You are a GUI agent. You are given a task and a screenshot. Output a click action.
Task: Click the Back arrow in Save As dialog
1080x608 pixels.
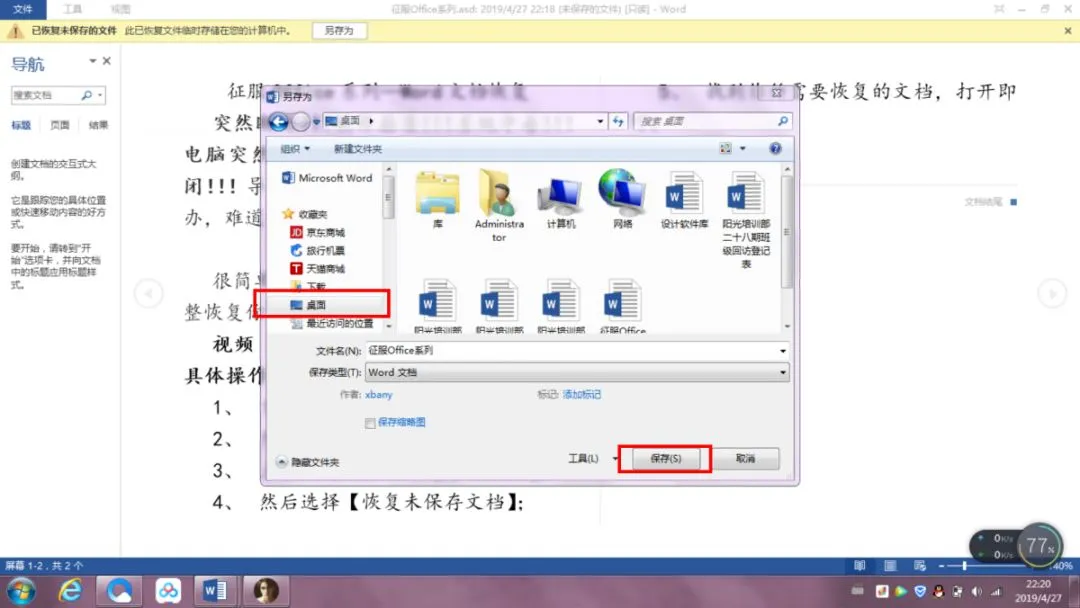click(x=279, y=122)
